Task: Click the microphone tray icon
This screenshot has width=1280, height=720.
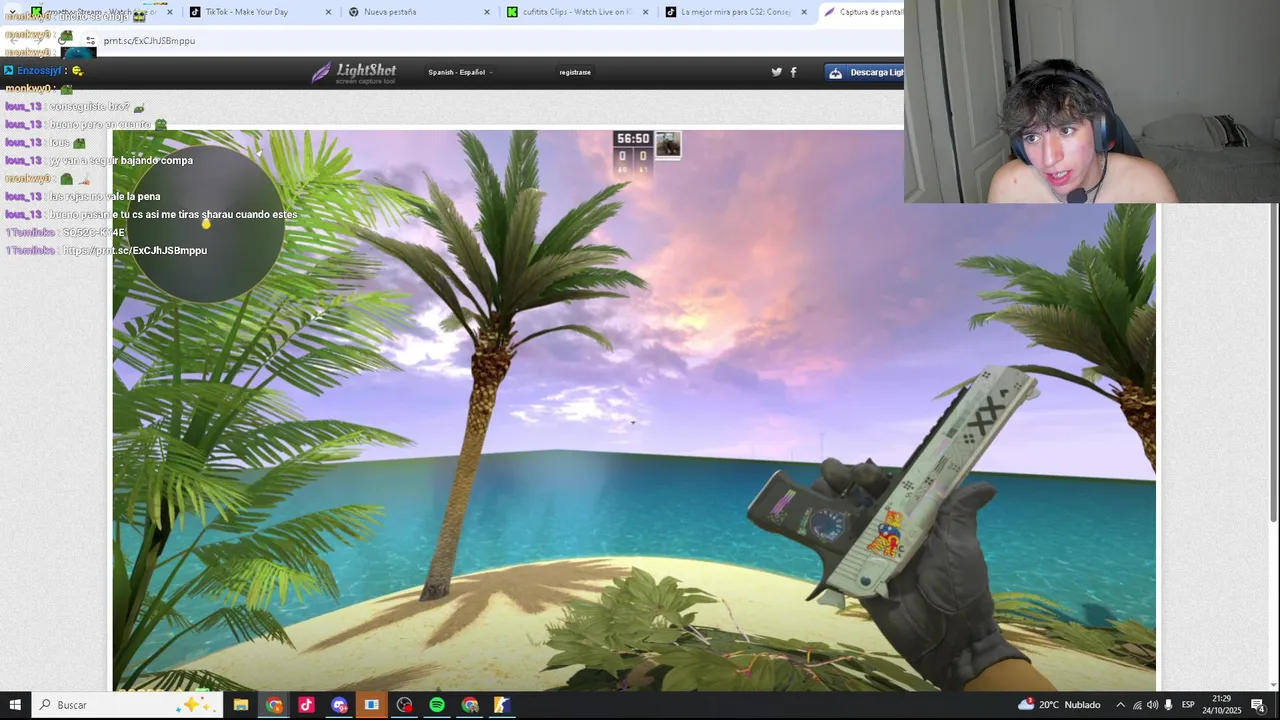Action: point(1168,705)
